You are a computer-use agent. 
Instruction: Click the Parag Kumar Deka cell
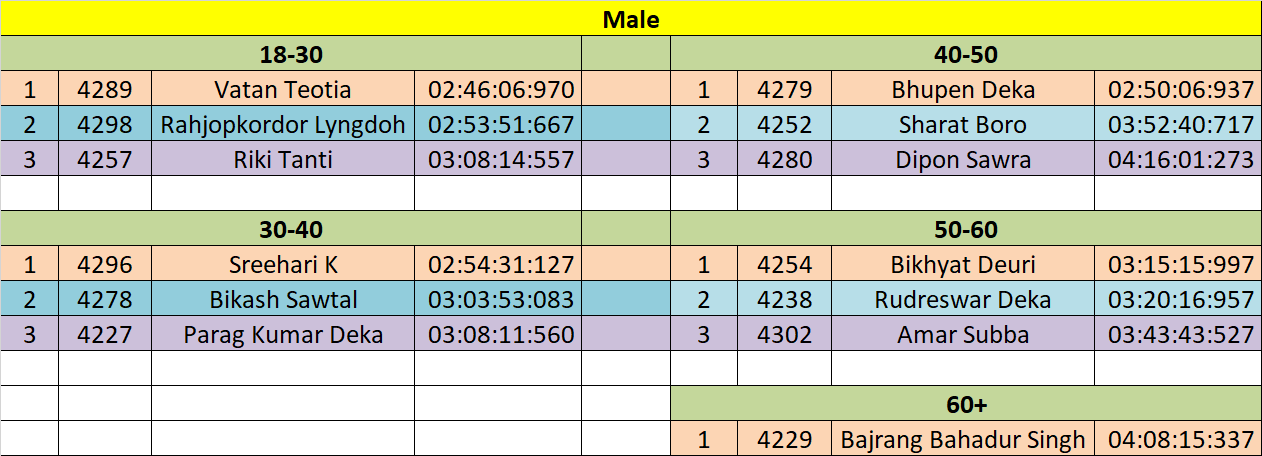(283, 335)
